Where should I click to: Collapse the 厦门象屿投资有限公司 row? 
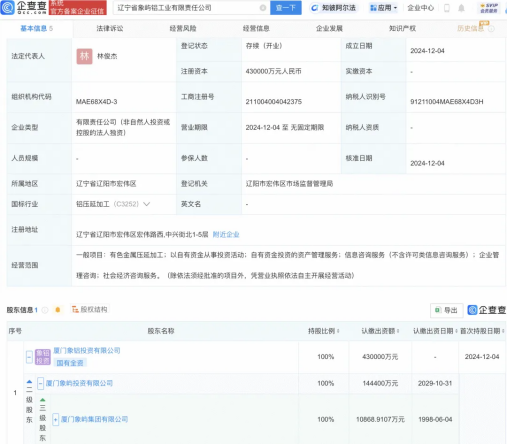[x=40, y=383]
